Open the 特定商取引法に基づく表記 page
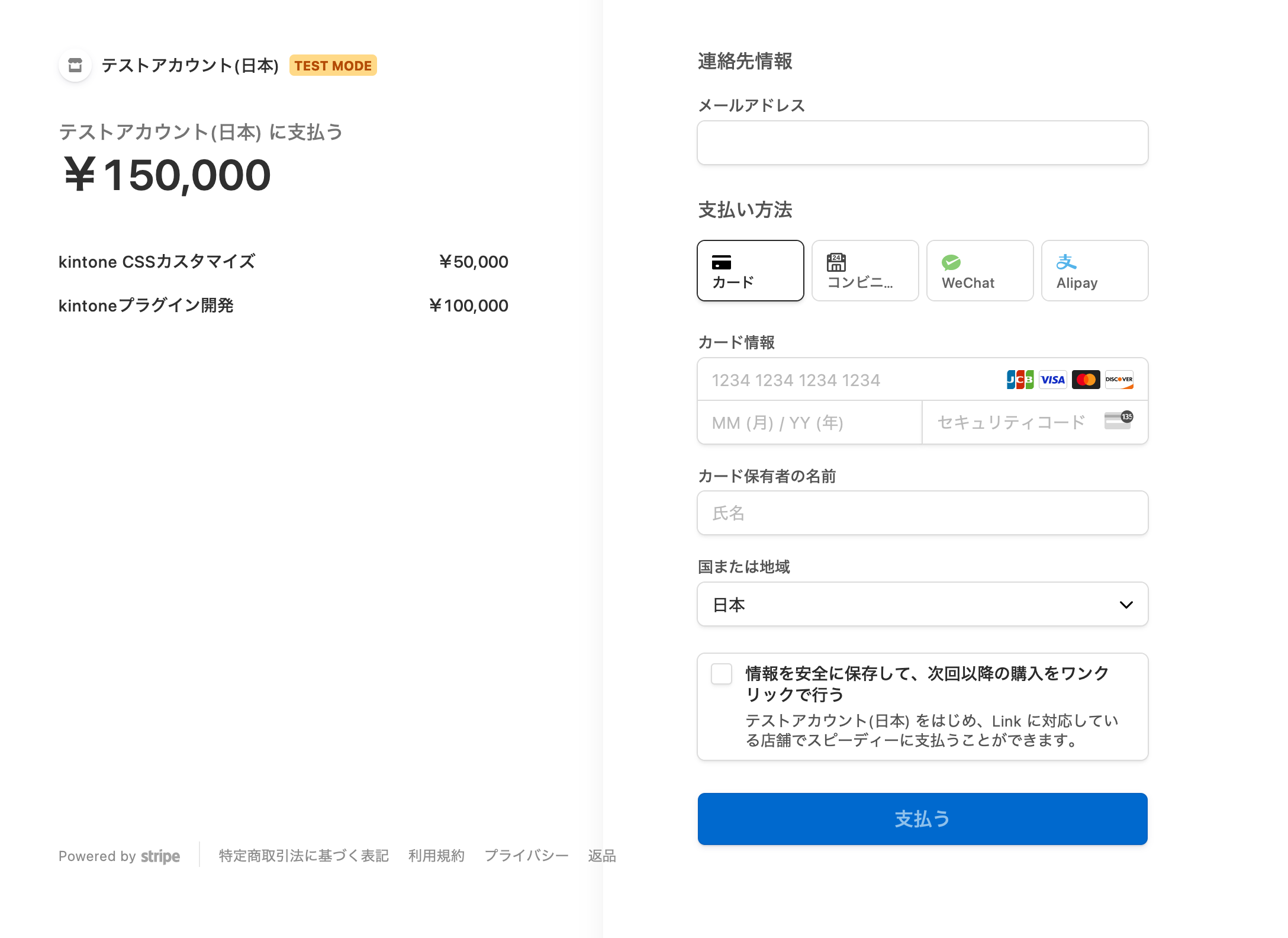The image size is (1288, 938). [302, 856]
